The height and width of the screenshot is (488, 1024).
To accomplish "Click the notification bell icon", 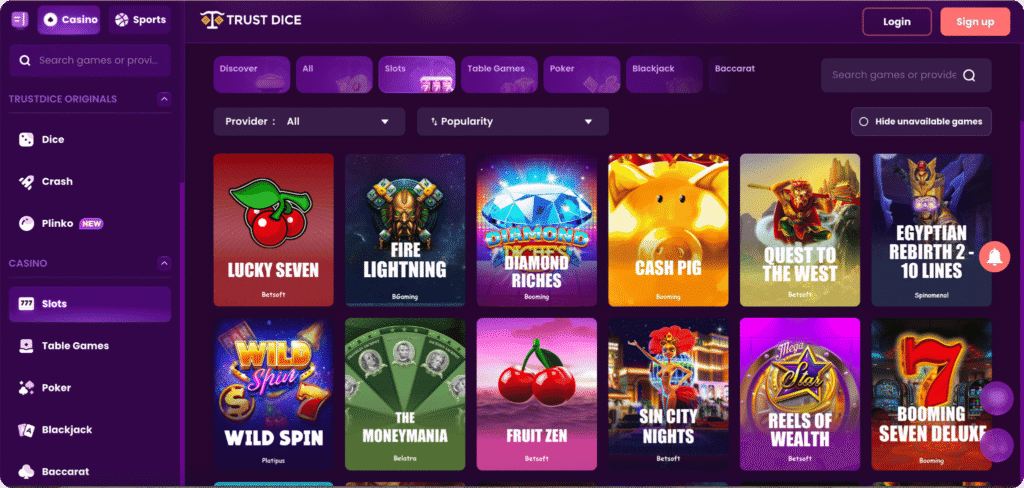I will 994,257.
